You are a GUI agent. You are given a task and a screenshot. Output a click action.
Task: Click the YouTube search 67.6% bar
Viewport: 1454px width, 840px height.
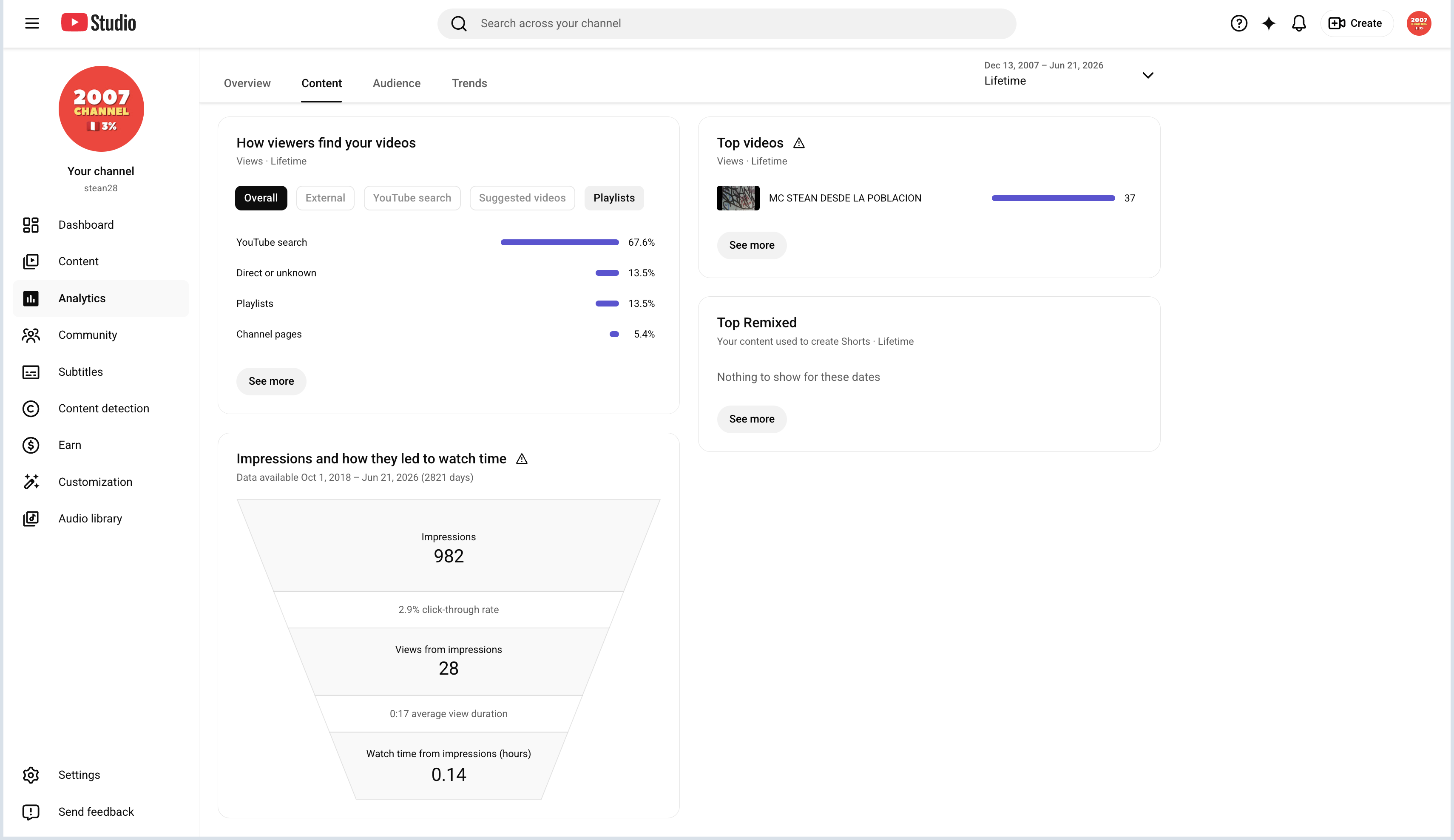pyautogui.click(x=559, y=242)
